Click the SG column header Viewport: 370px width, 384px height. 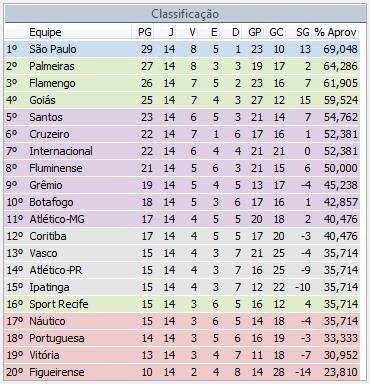coord(303,32)
